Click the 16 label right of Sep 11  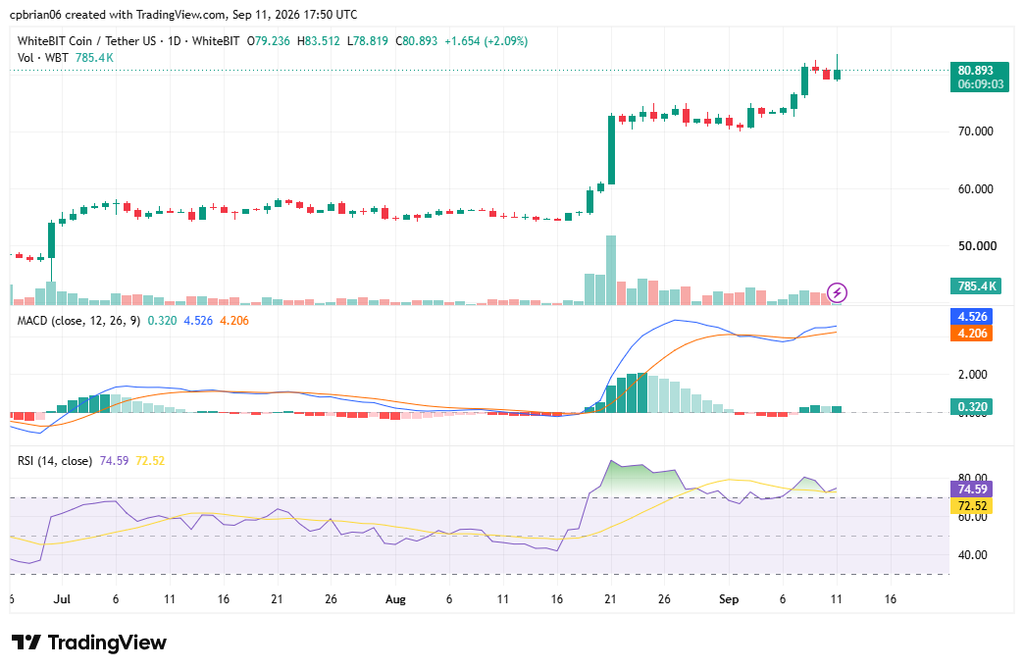pos(890,599)
